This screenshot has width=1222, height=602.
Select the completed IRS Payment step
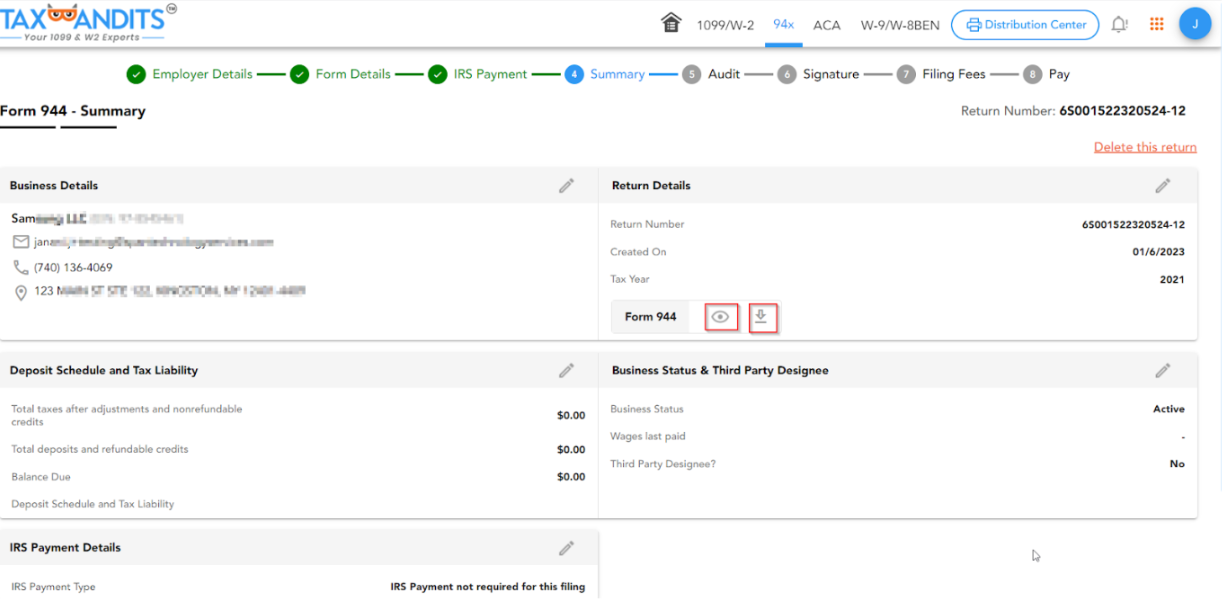coord(488,73)
